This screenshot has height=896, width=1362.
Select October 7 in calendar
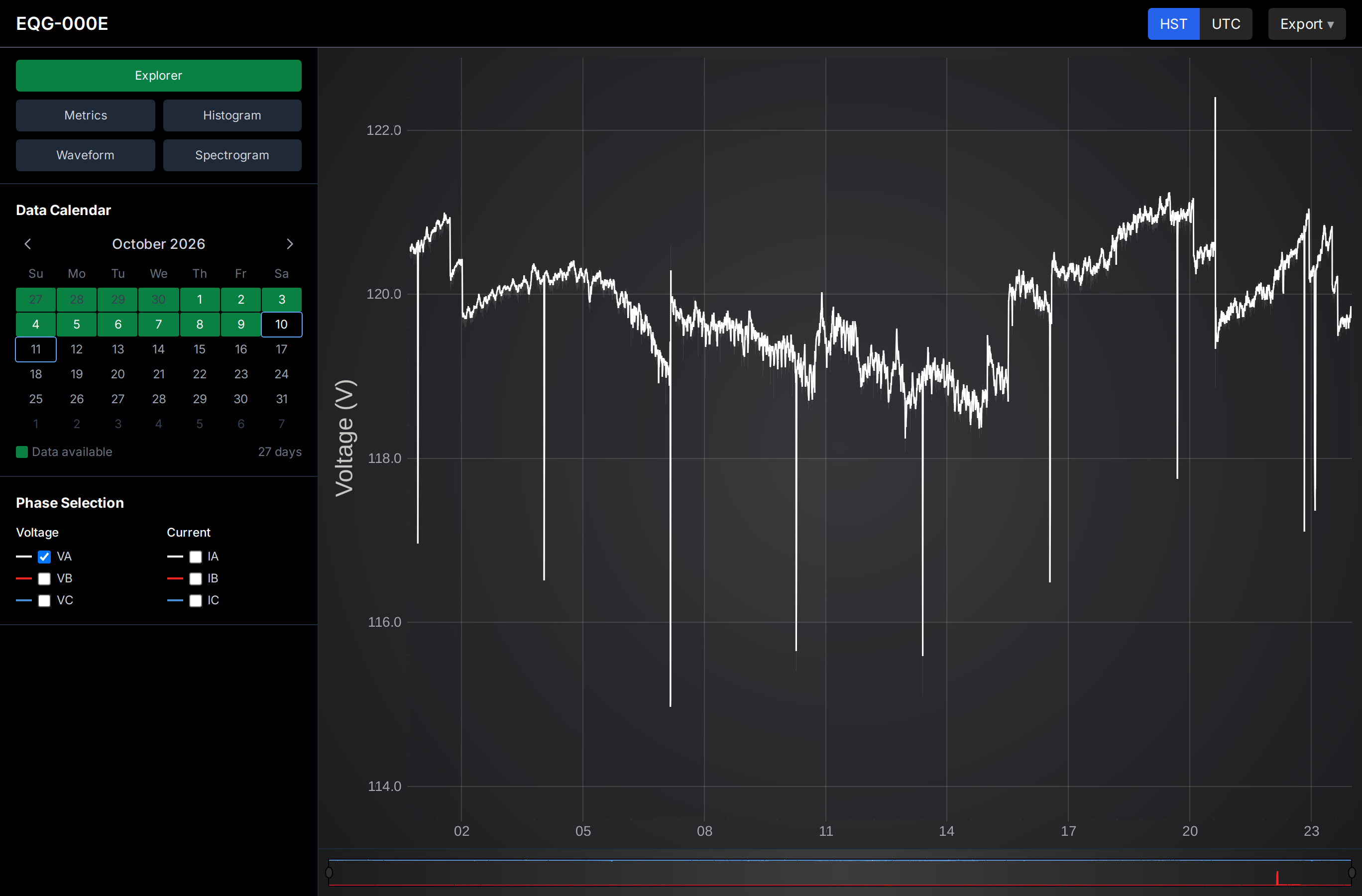(x=158, y=325)
